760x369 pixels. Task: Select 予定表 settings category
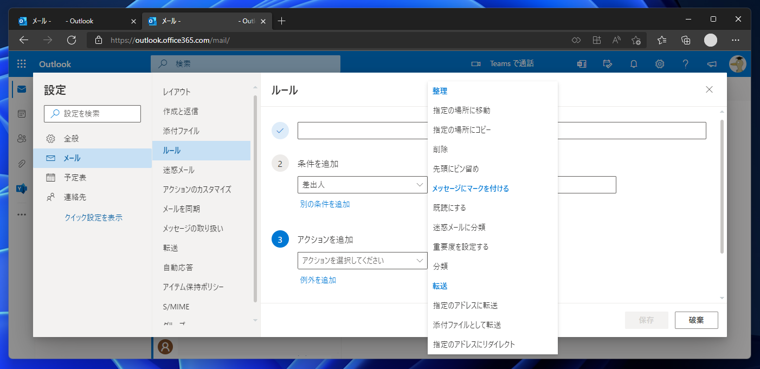92,177
